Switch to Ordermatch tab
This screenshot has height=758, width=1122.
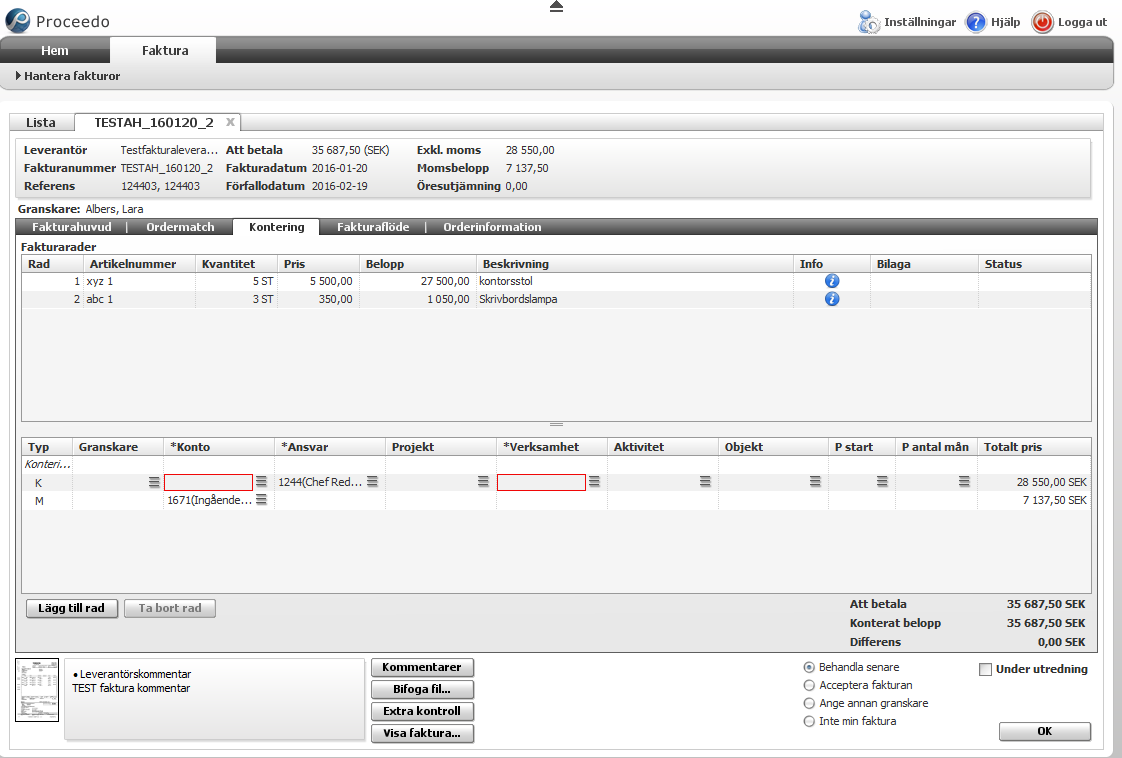click(x=180, y=227)
